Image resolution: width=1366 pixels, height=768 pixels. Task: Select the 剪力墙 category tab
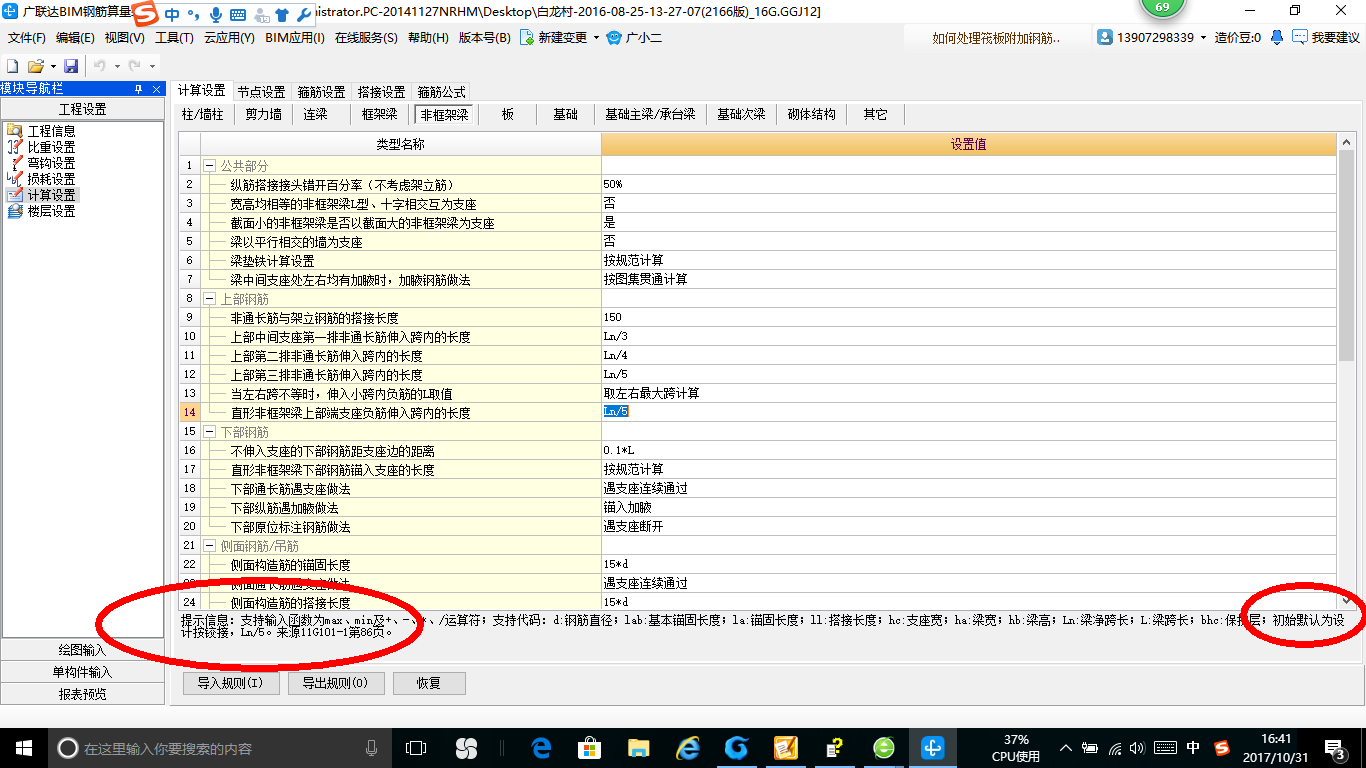click(x=263, y=114)
